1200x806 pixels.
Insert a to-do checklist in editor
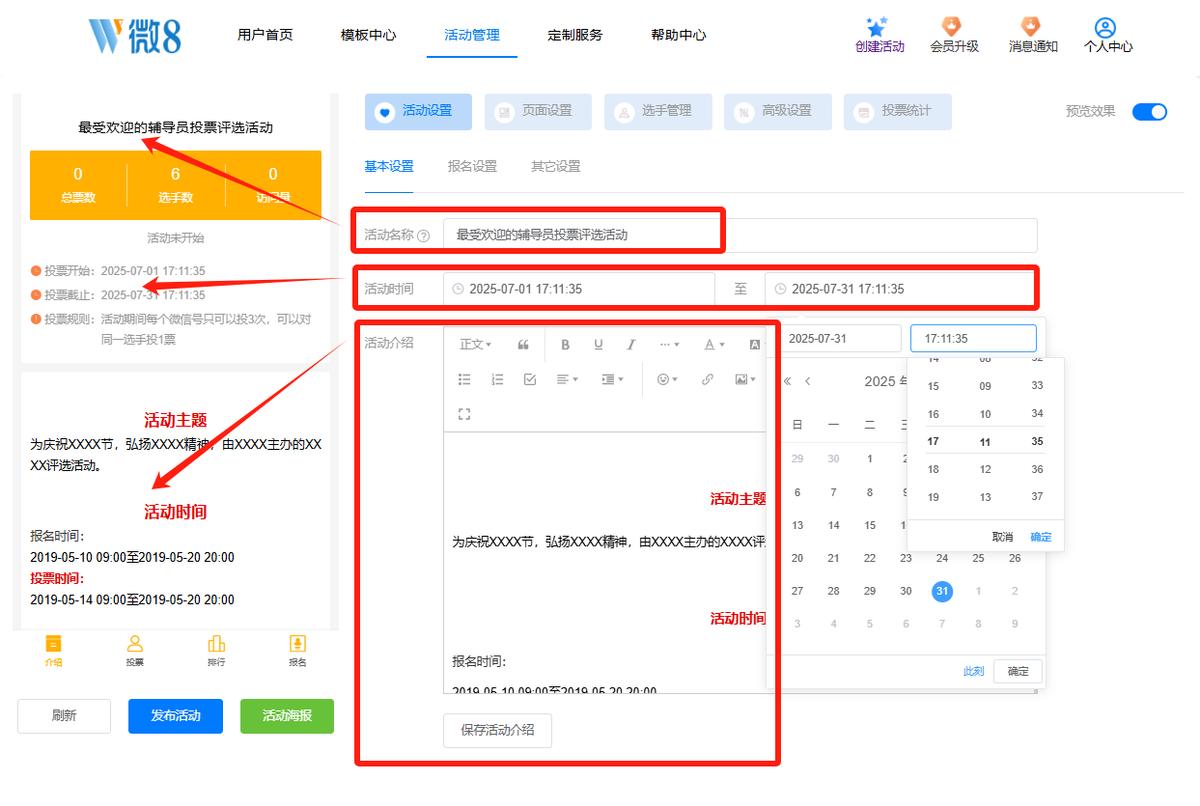pos(530,379)
